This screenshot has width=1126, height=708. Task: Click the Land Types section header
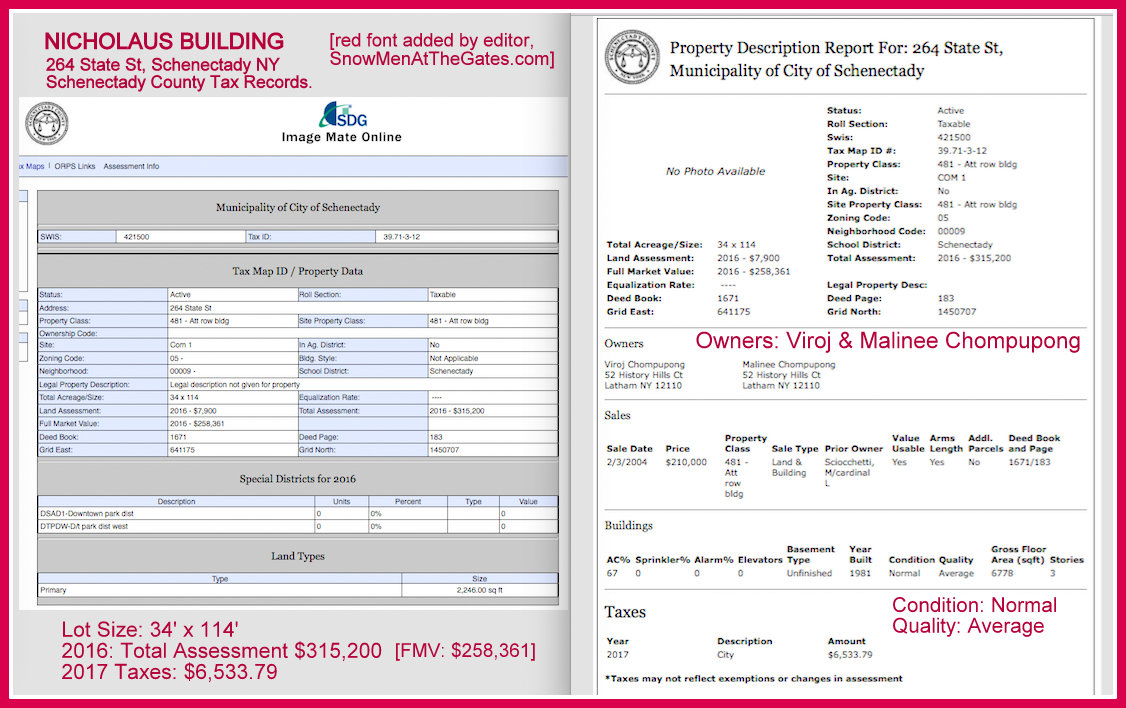297,556
